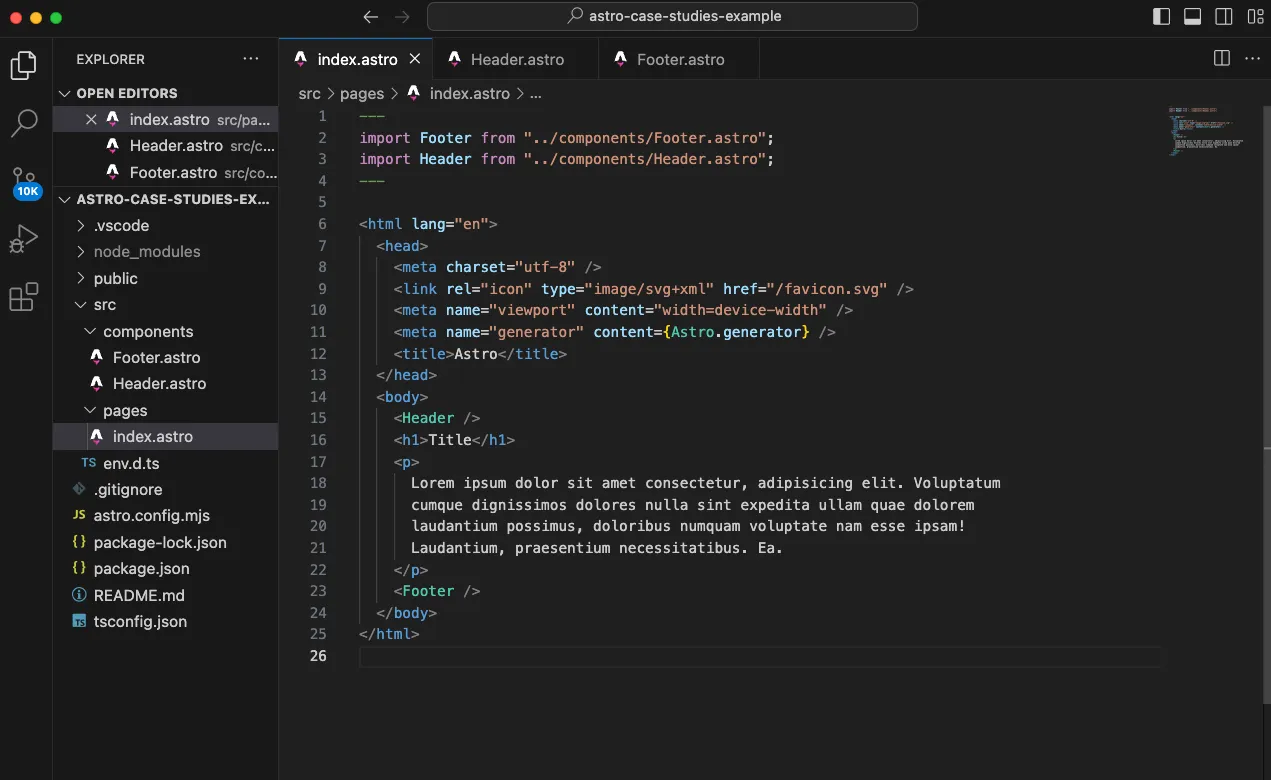Viewport: 1271px width, 780px height.
Task: Go forward using the right arrow
Action: [402, 17]
